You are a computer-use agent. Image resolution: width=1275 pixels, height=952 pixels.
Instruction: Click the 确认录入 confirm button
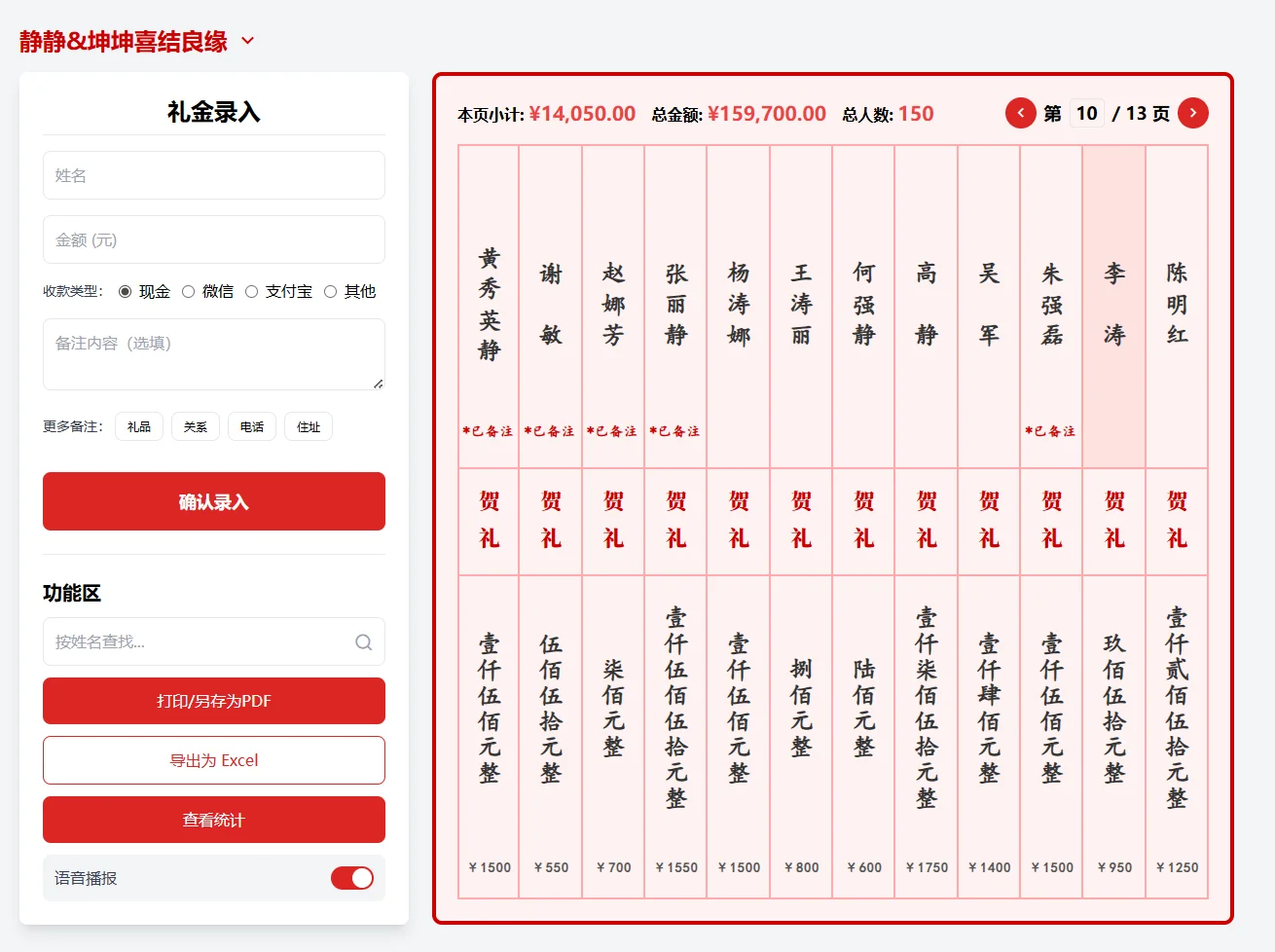pos(213,501)
